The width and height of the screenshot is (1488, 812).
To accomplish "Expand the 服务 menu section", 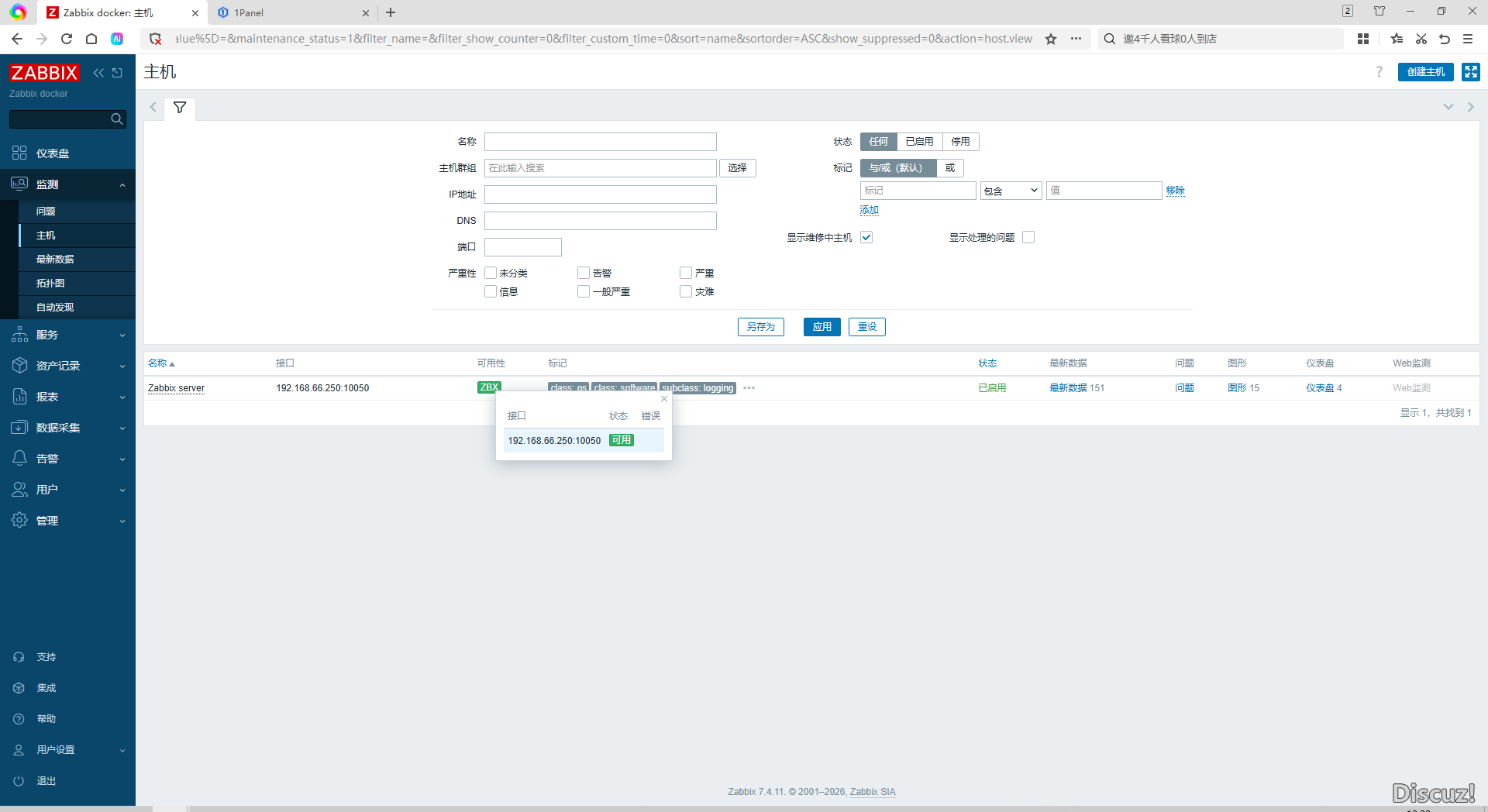I will [x=122, y=335].
